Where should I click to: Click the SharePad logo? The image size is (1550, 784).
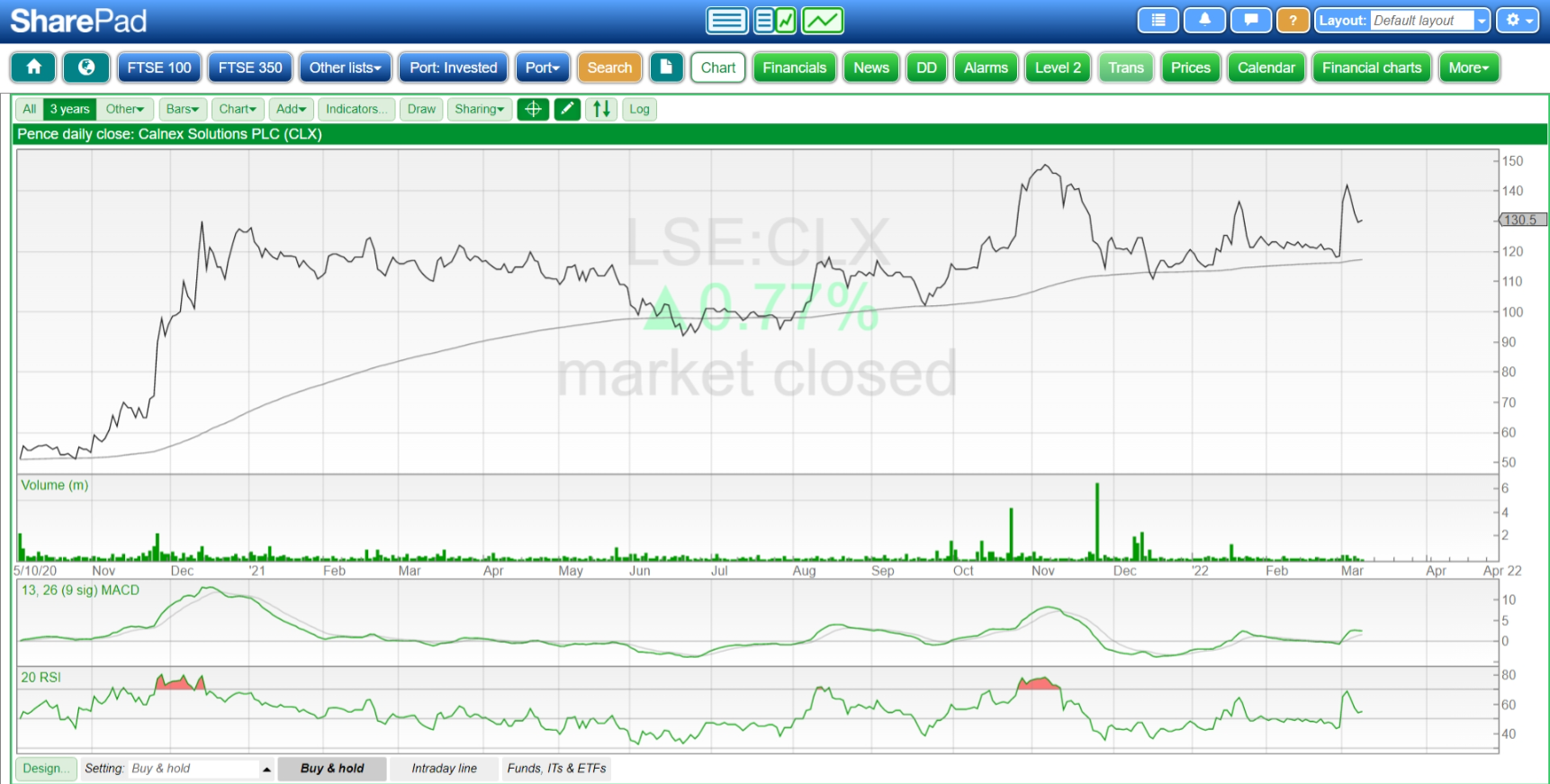pyautogui.click(x=78, y=21)
